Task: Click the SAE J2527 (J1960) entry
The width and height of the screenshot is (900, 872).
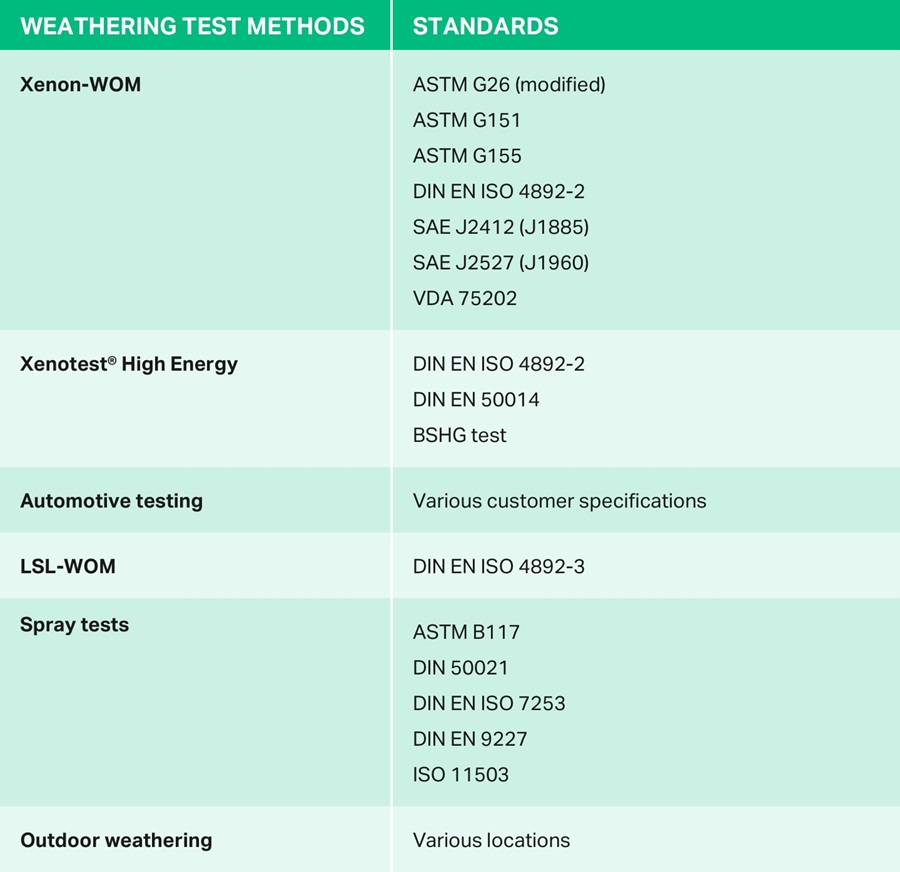Action: [501, 263]
